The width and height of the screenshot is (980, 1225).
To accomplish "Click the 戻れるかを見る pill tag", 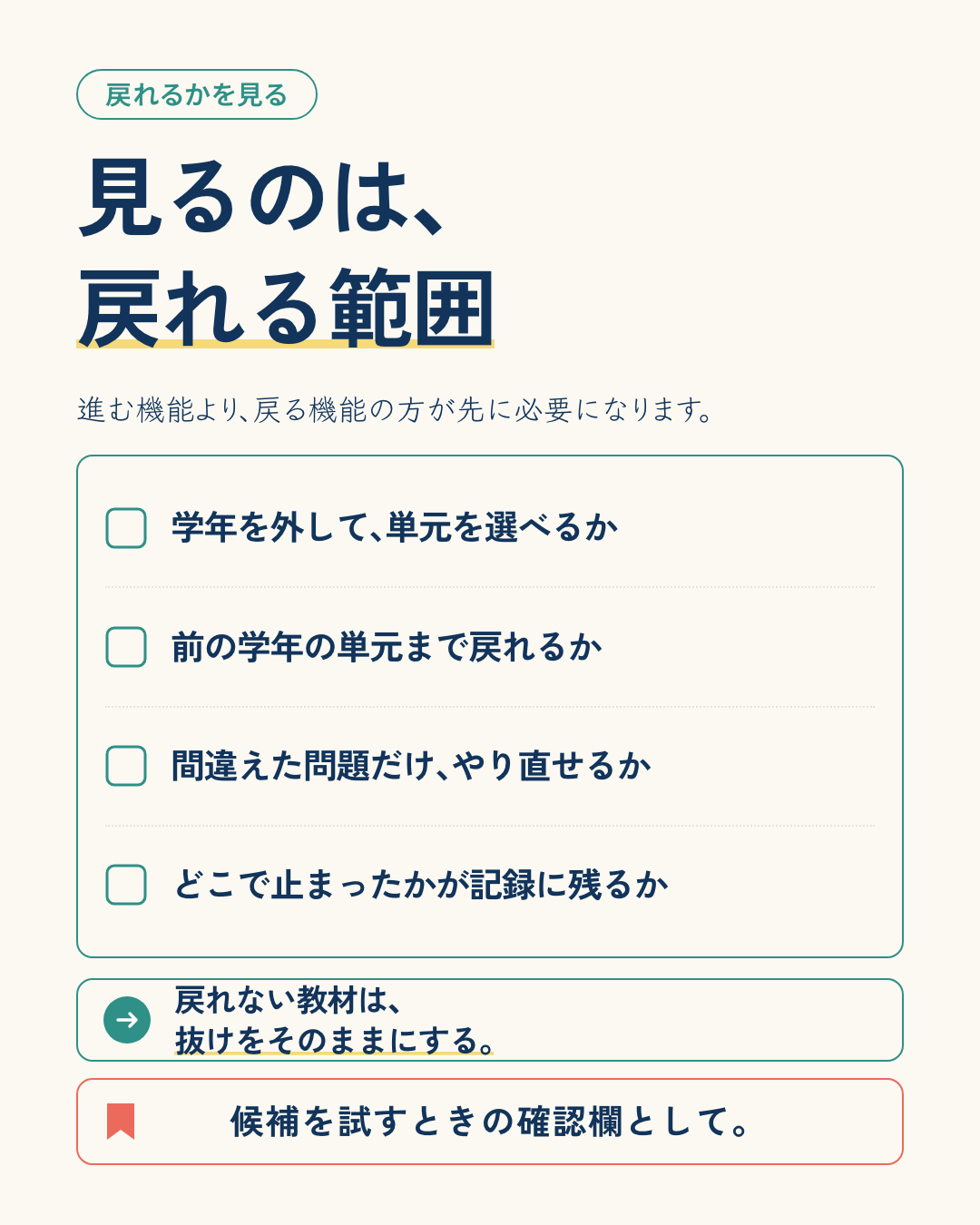I will point(197,94).
